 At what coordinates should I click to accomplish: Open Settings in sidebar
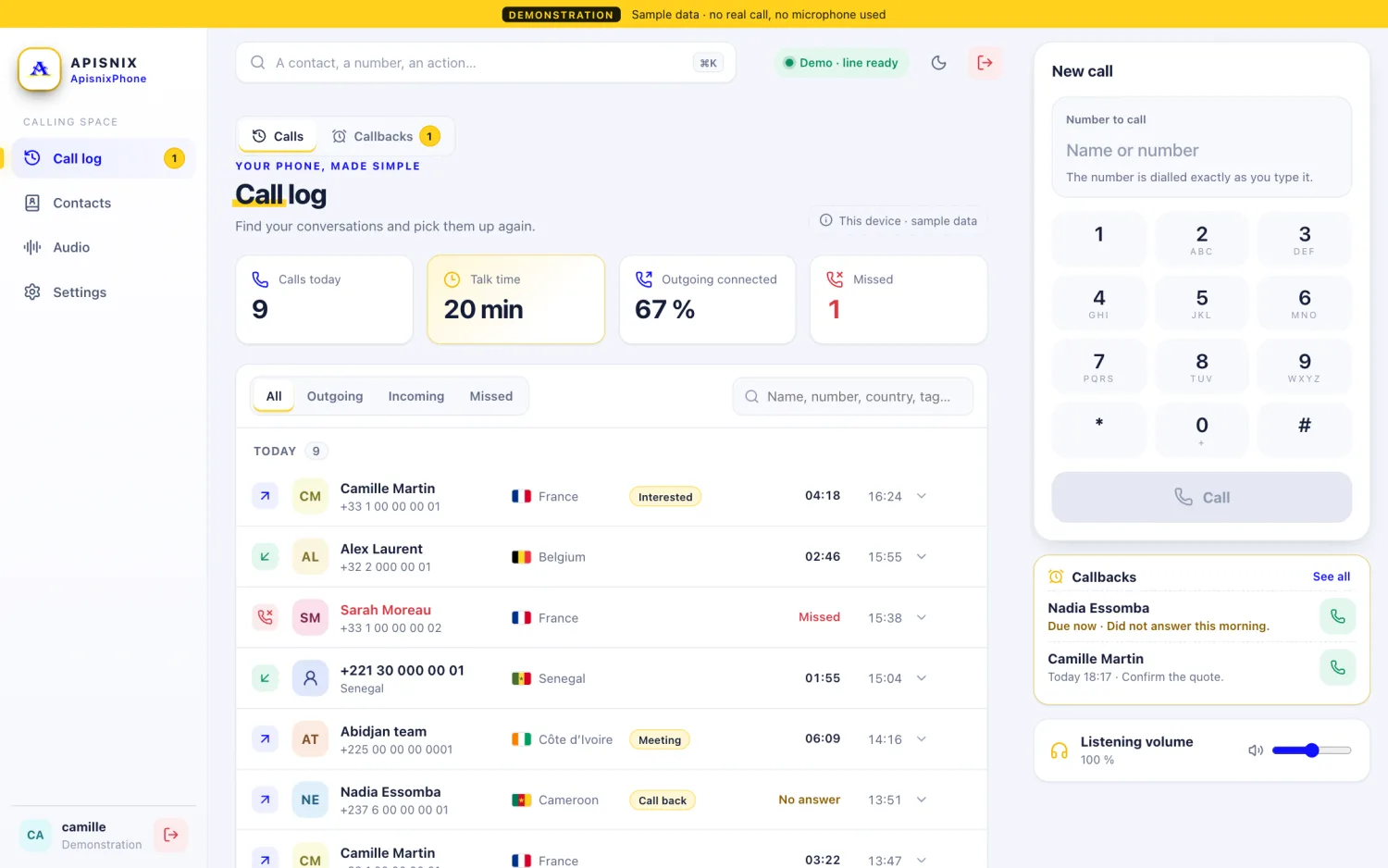point(104,291)
